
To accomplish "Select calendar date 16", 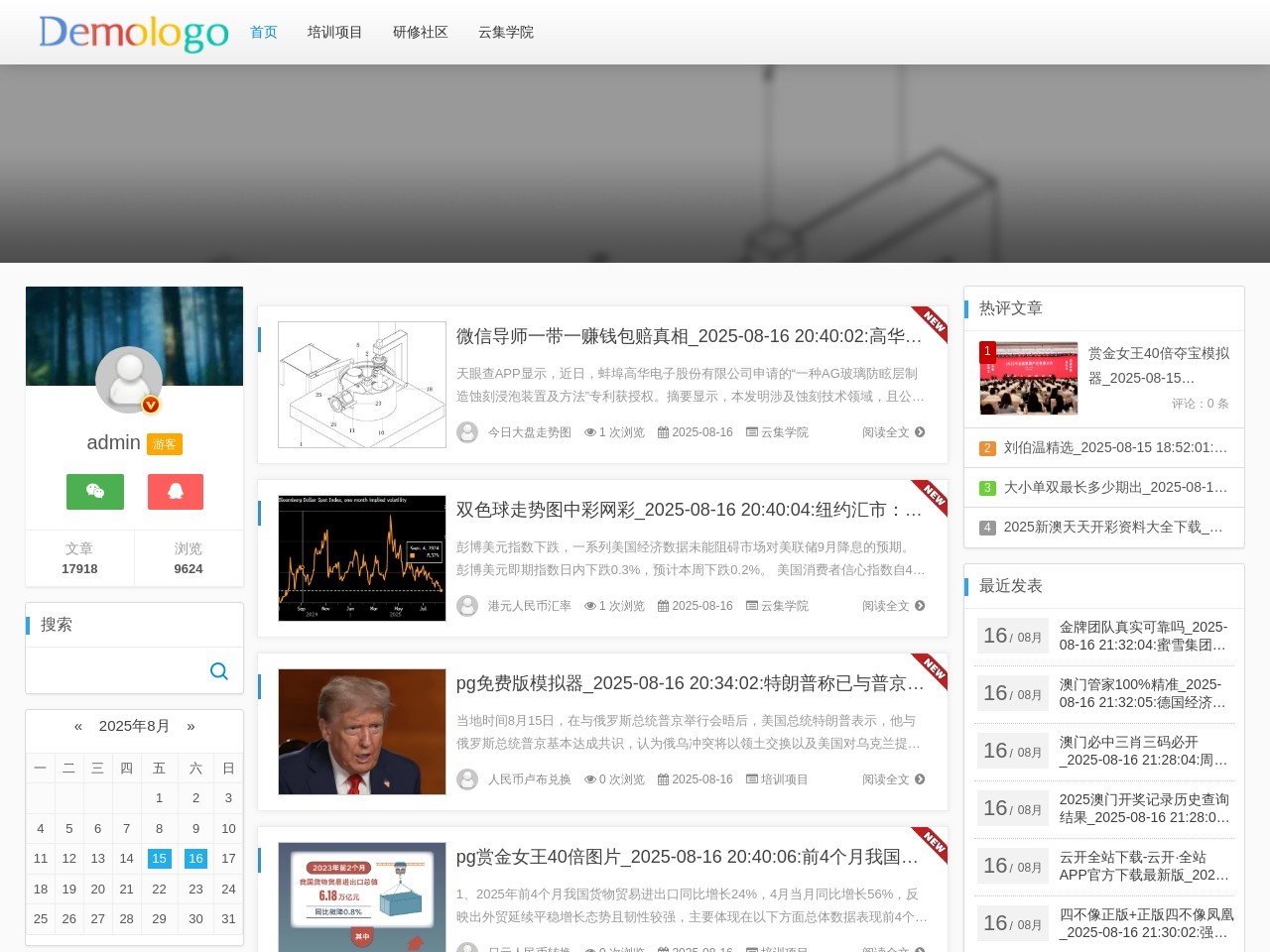I will (x=195, y=859).
